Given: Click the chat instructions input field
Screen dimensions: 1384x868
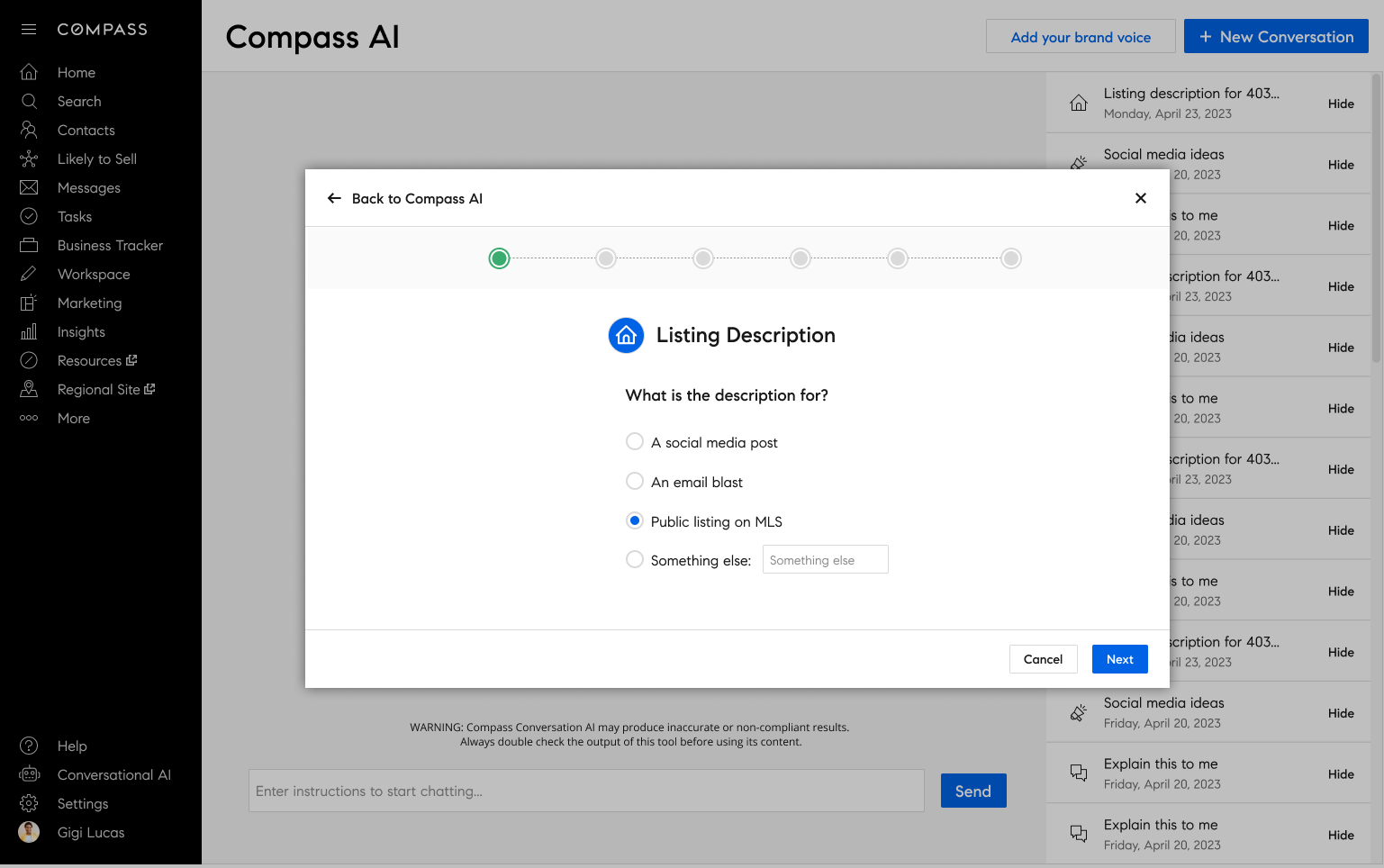Looking at the screenshot, I should [x=586, y=791].
